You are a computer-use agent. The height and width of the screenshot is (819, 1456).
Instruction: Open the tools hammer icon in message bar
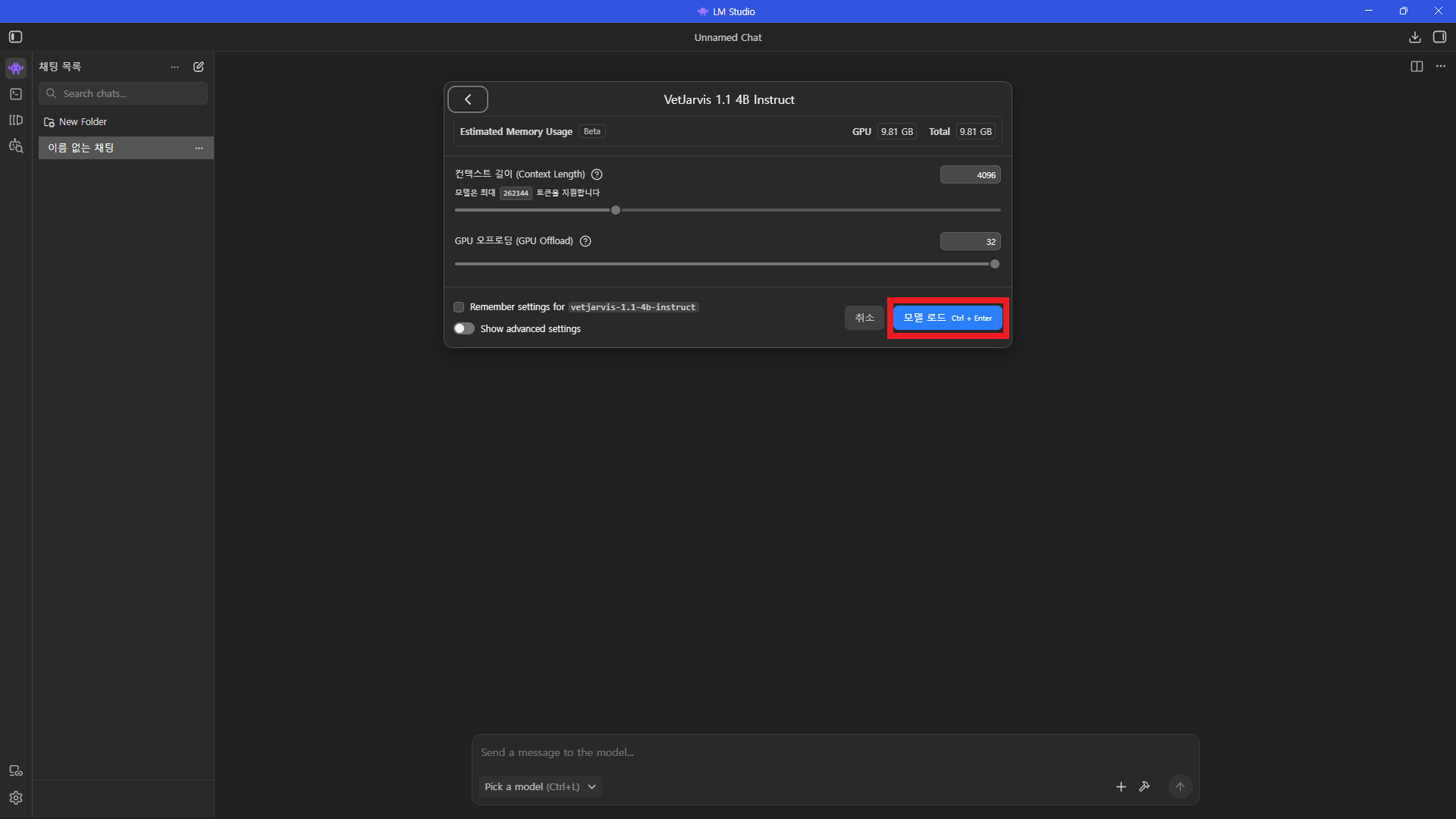coord(1144,786)
